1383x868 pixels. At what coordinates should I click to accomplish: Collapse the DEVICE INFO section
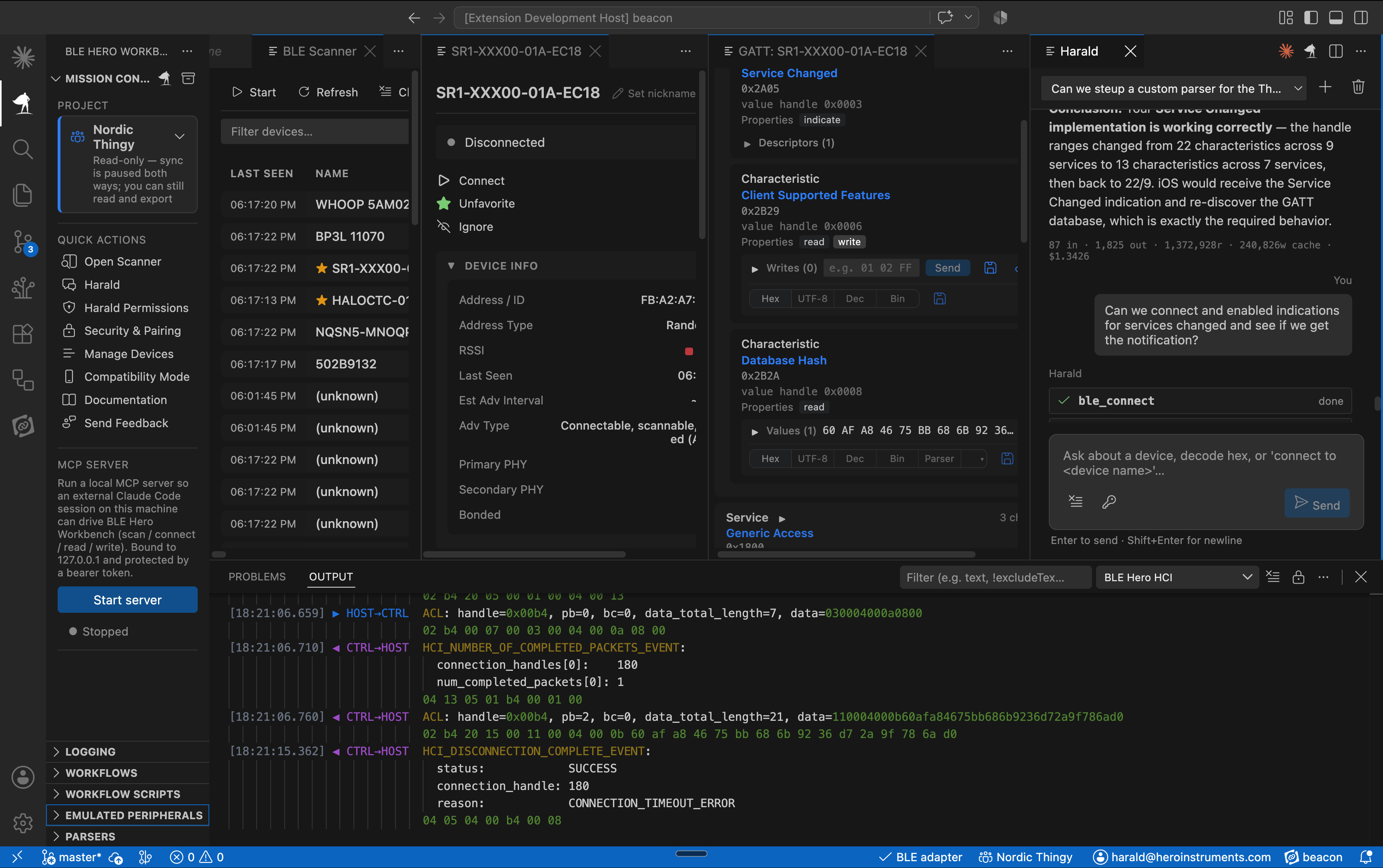pyautogui.click(x=451, y=266)
